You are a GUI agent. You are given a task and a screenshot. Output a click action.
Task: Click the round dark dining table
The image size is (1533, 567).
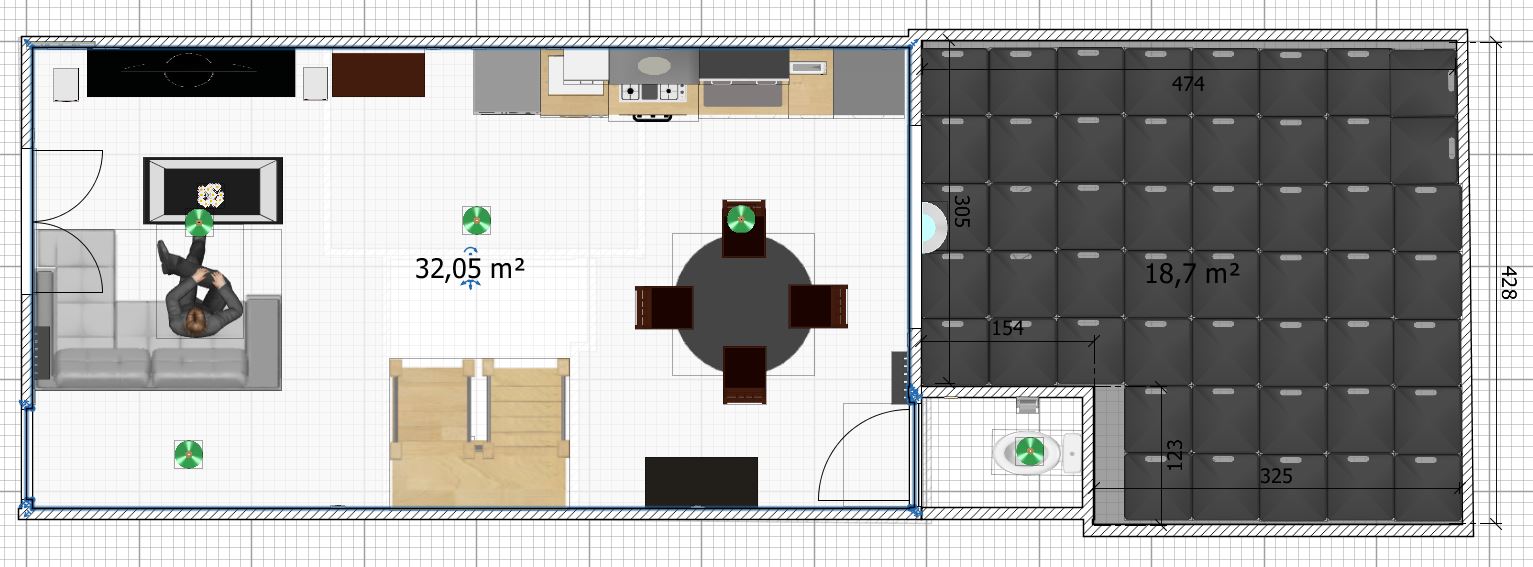tap(741, 305)
